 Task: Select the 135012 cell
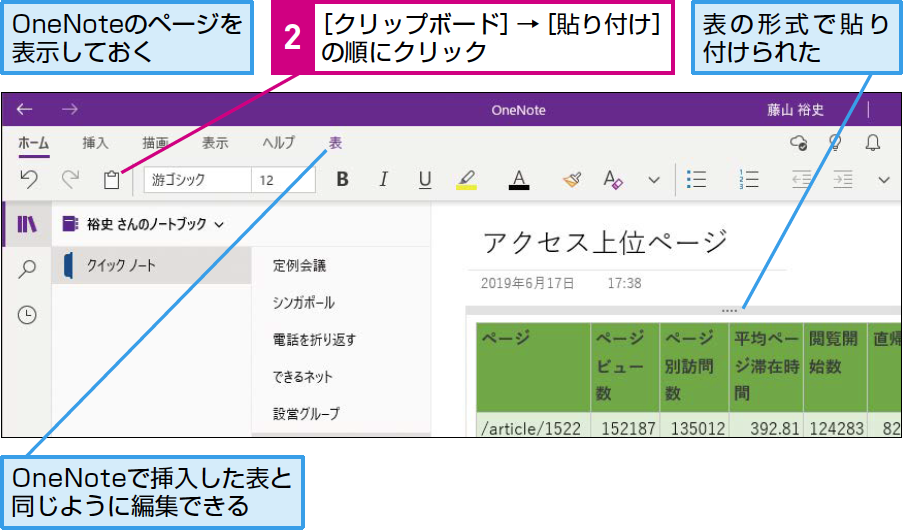[x=695, y=427]
